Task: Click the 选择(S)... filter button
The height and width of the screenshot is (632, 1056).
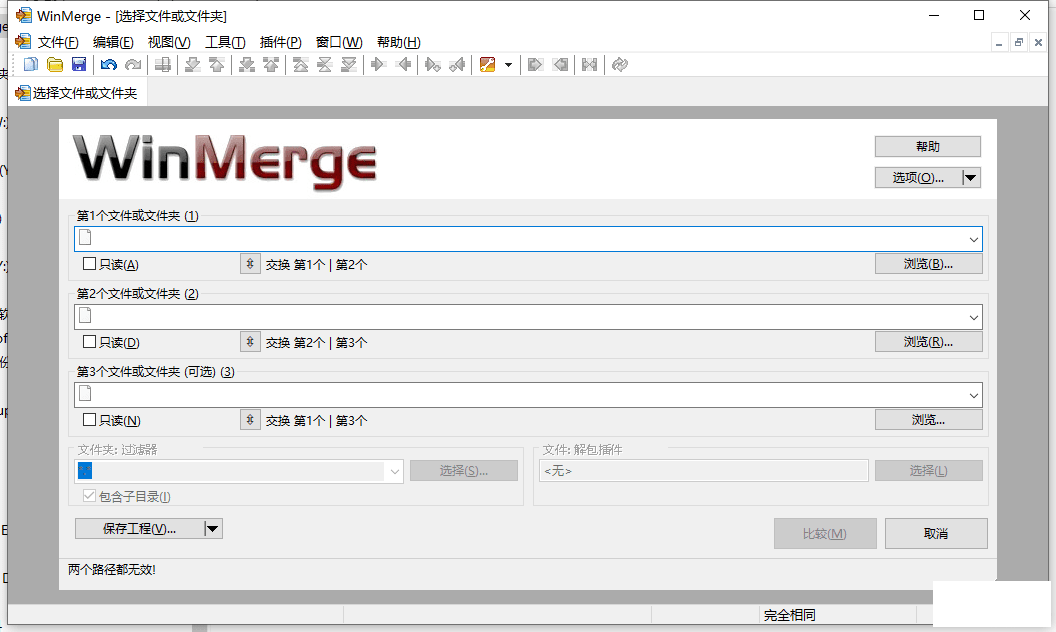Action: [x=463, y=470]
